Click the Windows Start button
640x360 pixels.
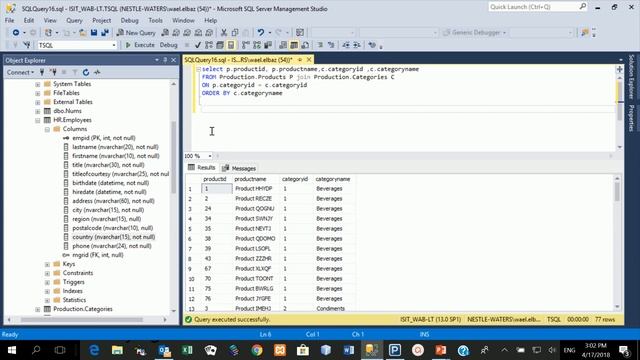pos(12,350)
